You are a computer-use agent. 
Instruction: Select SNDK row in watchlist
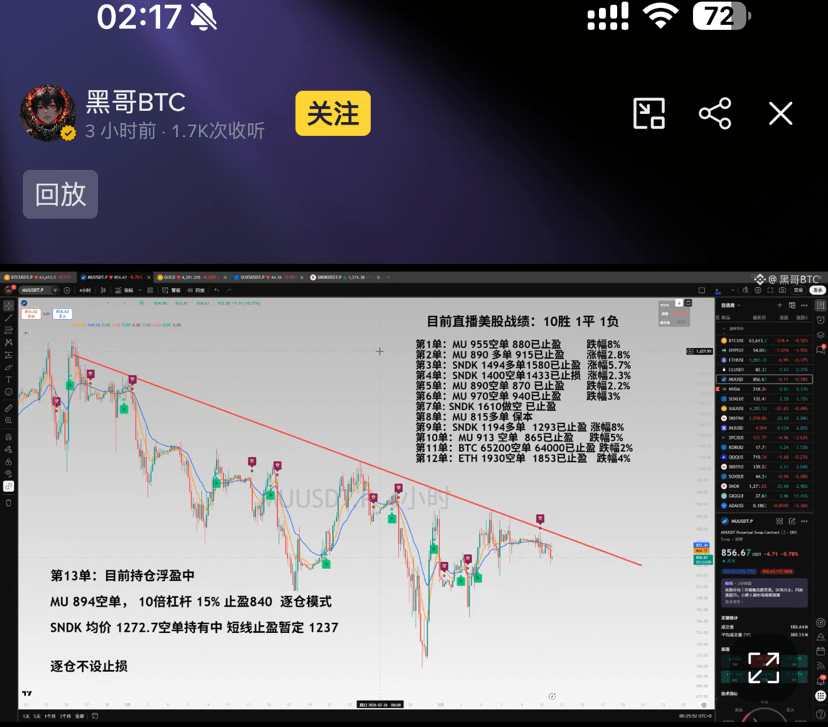(x=764, y=486)
